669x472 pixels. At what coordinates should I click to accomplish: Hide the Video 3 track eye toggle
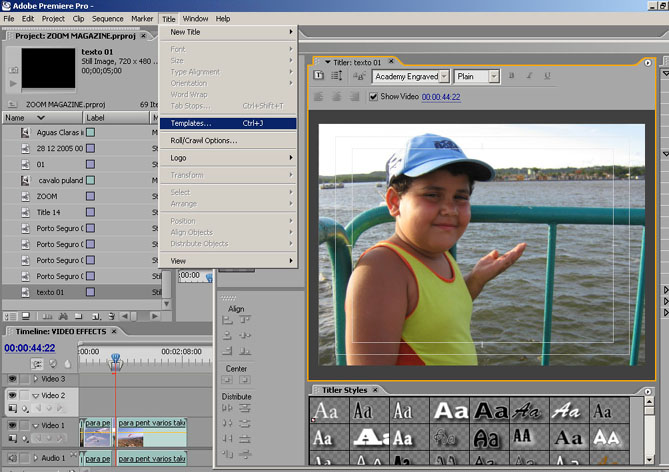13,379
